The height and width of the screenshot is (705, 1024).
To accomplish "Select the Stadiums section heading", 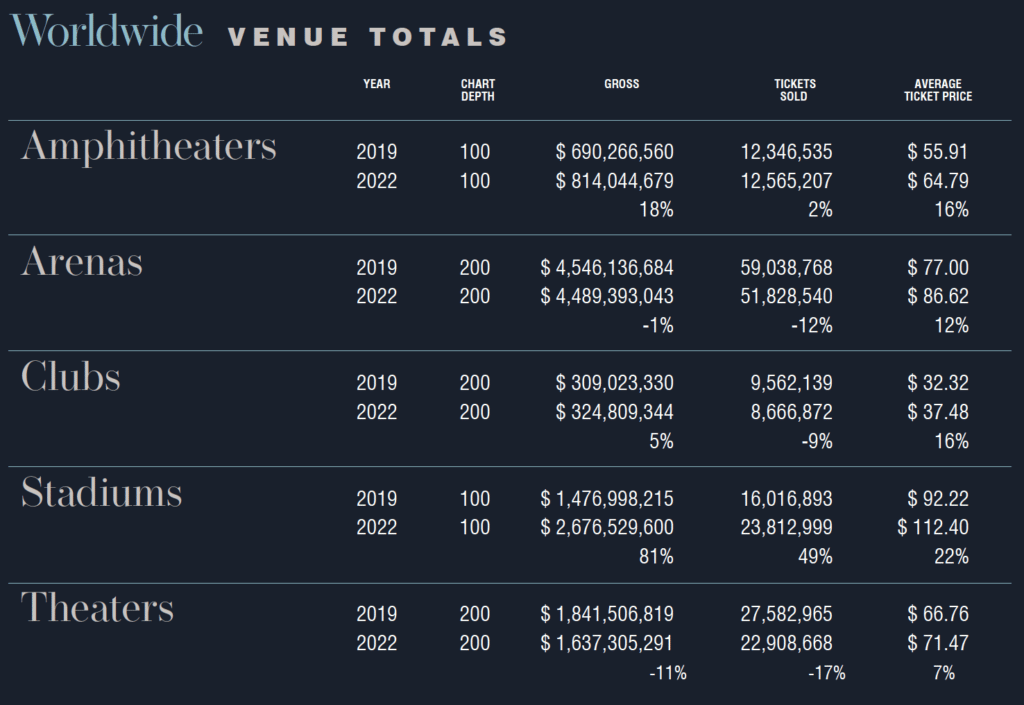I will [x=101, y=493].
